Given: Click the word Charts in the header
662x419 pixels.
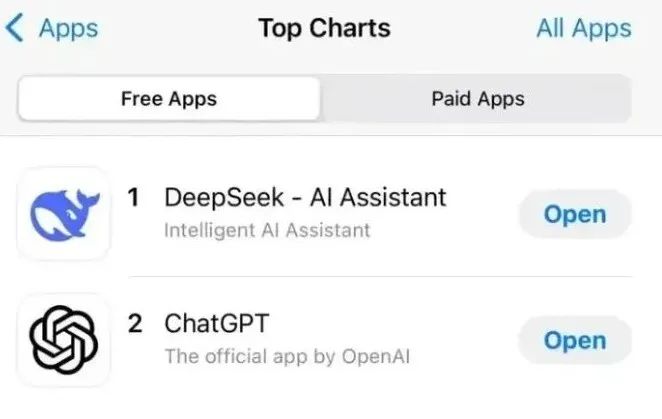Looking at the screenshot, I should tap(350, 28).
